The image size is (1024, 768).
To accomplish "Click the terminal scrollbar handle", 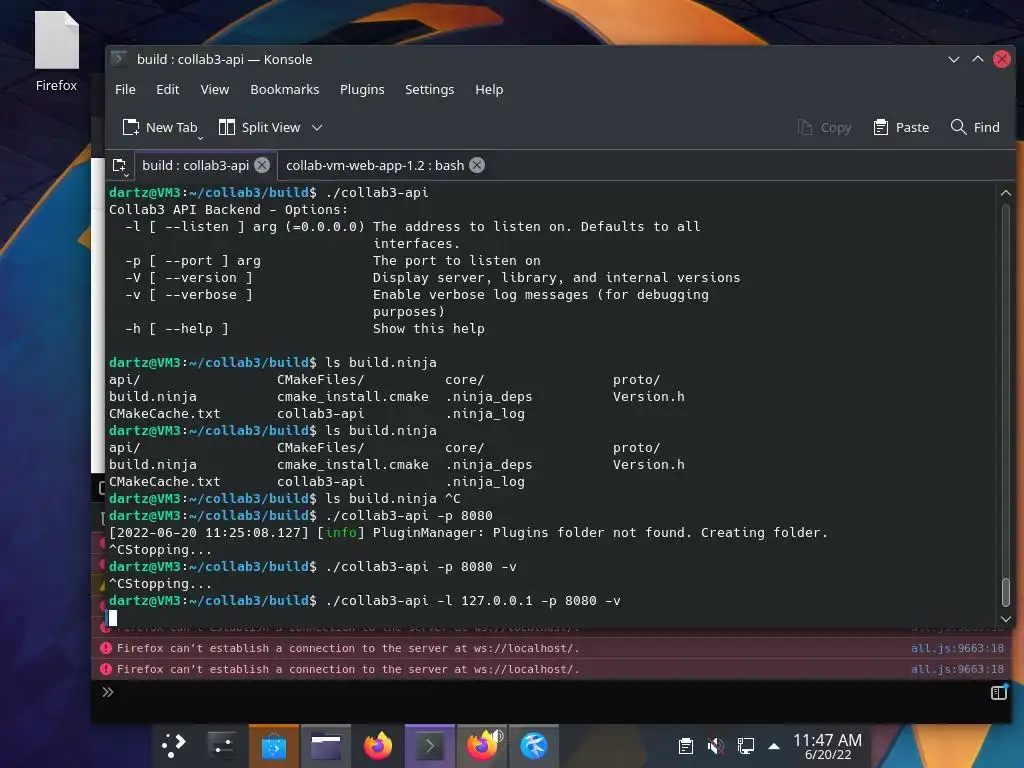I will [1006, 592].
